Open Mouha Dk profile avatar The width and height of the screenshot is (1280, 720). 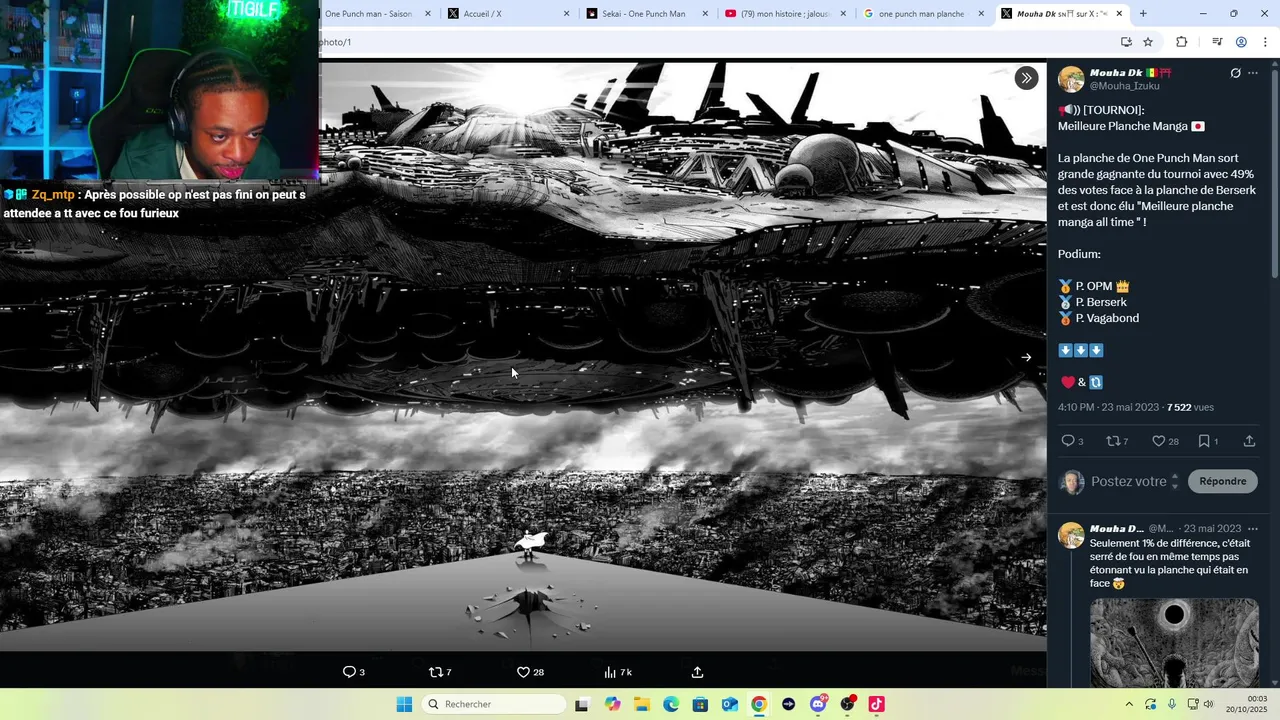point(1071,80)
